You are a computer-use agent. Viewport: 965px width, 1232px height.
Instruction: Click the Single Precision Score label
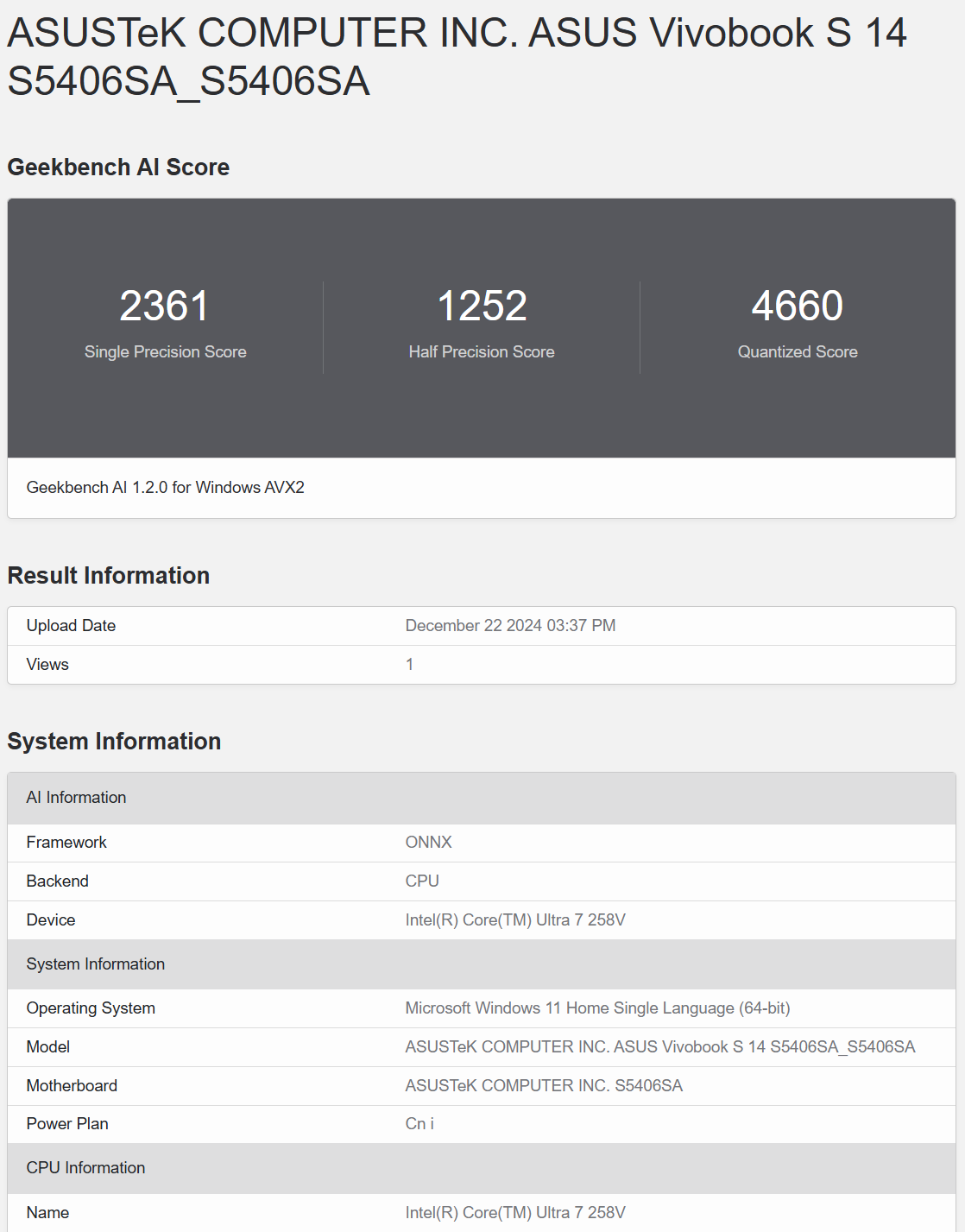(165, 351)
